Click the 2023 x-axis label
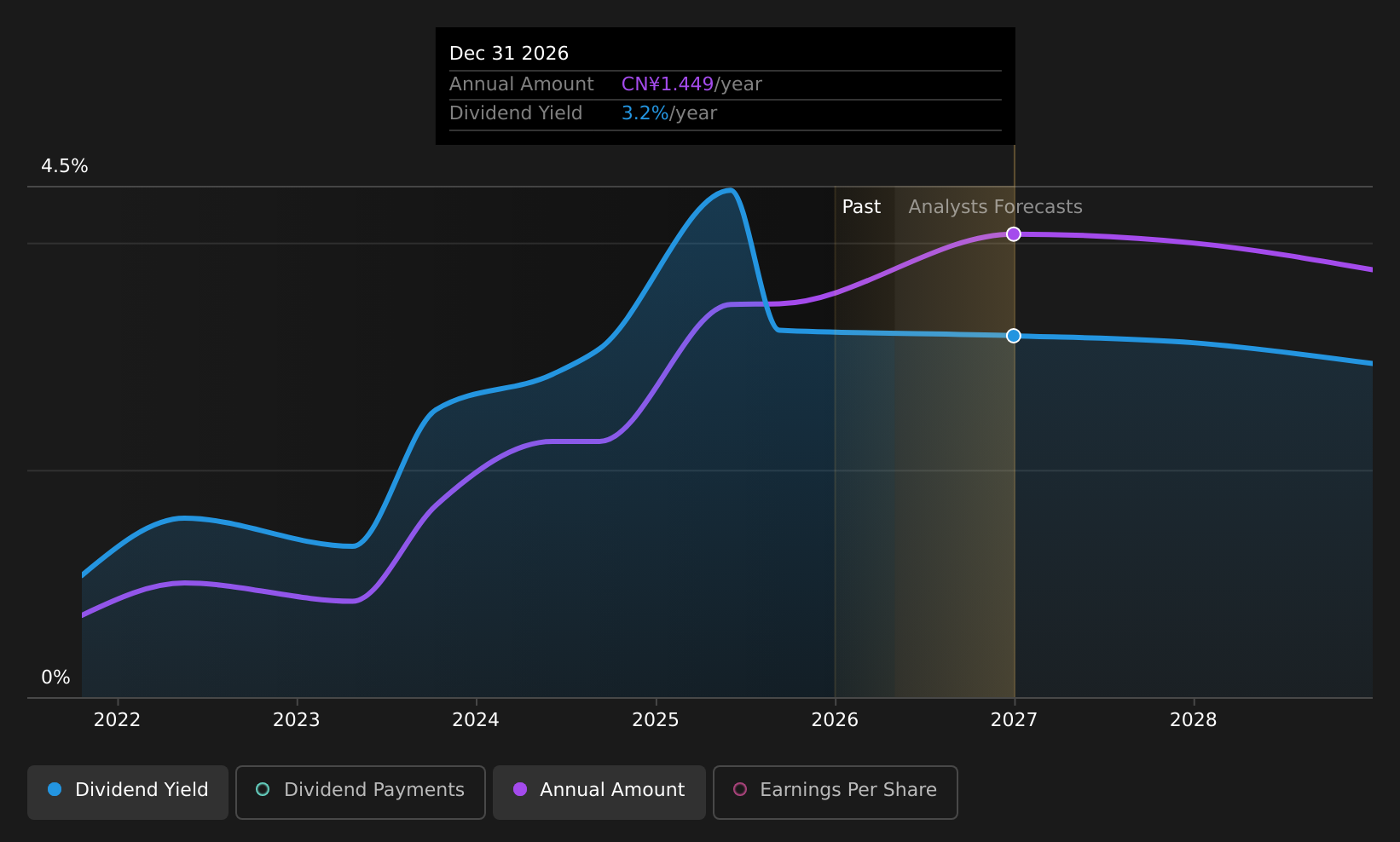 (x=296, y=720)
